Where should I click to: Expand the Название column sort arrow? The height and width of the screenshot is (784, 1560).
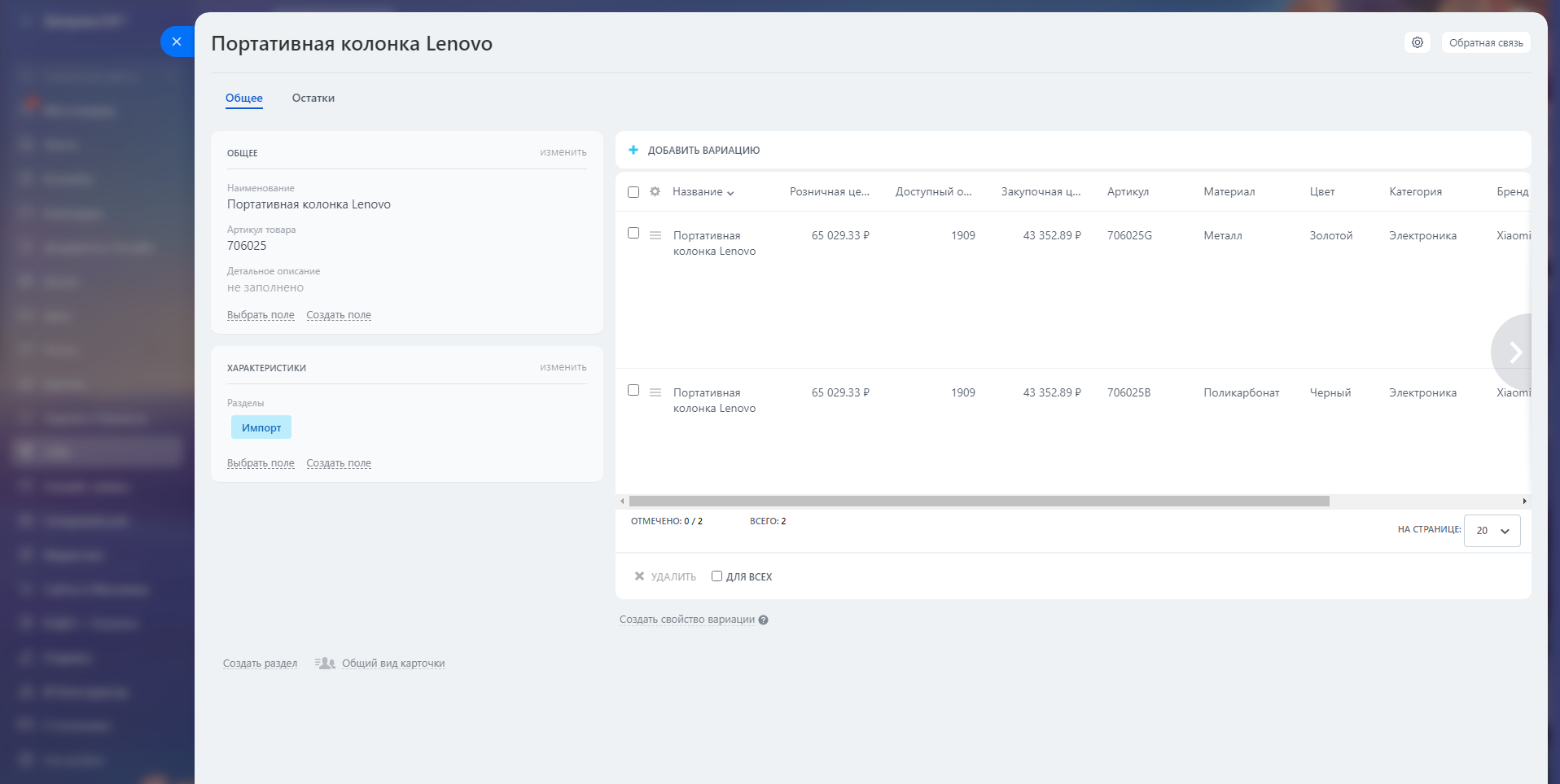pyautogui.click(x=730, y=193)
